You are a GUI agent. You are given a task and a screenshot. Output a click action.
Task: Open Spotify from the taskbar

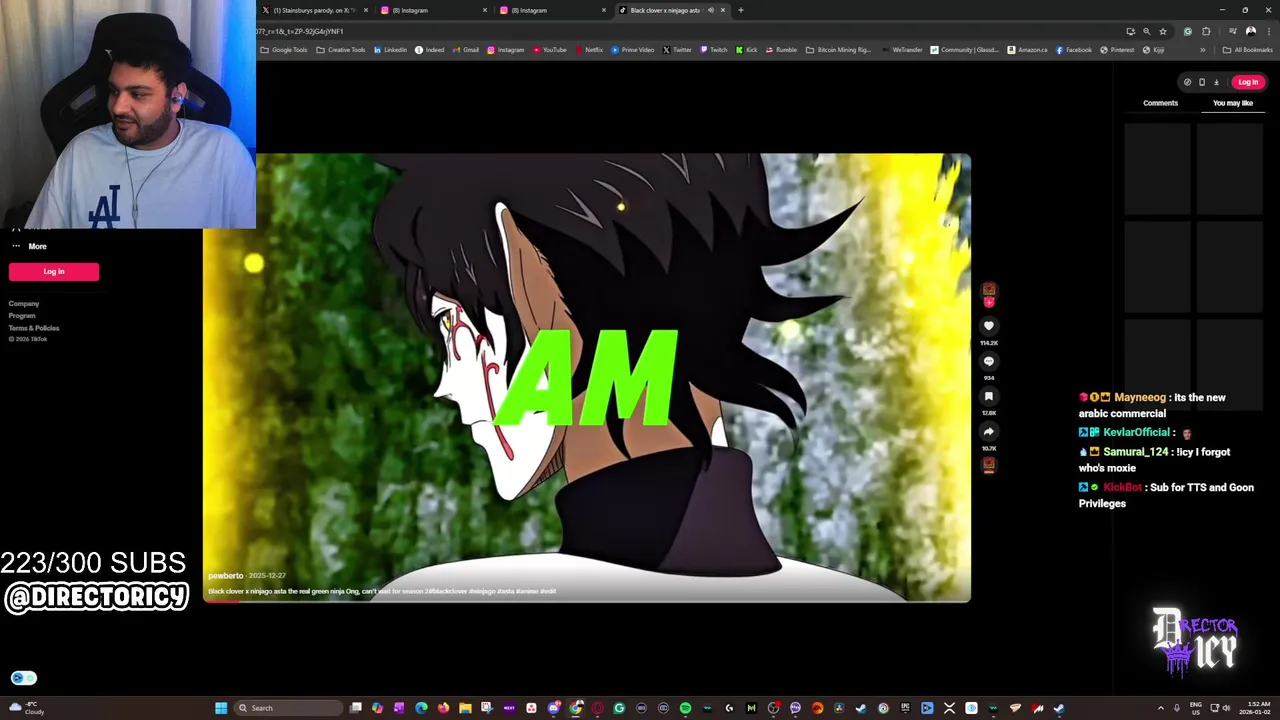coord(685,708)
